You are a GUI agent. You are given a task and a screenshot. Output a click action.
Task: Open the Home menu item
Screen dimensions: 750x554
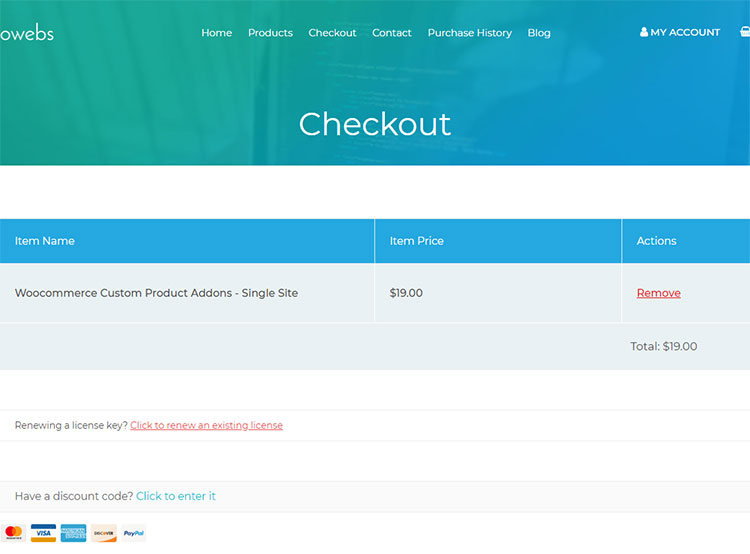point(217,33)
